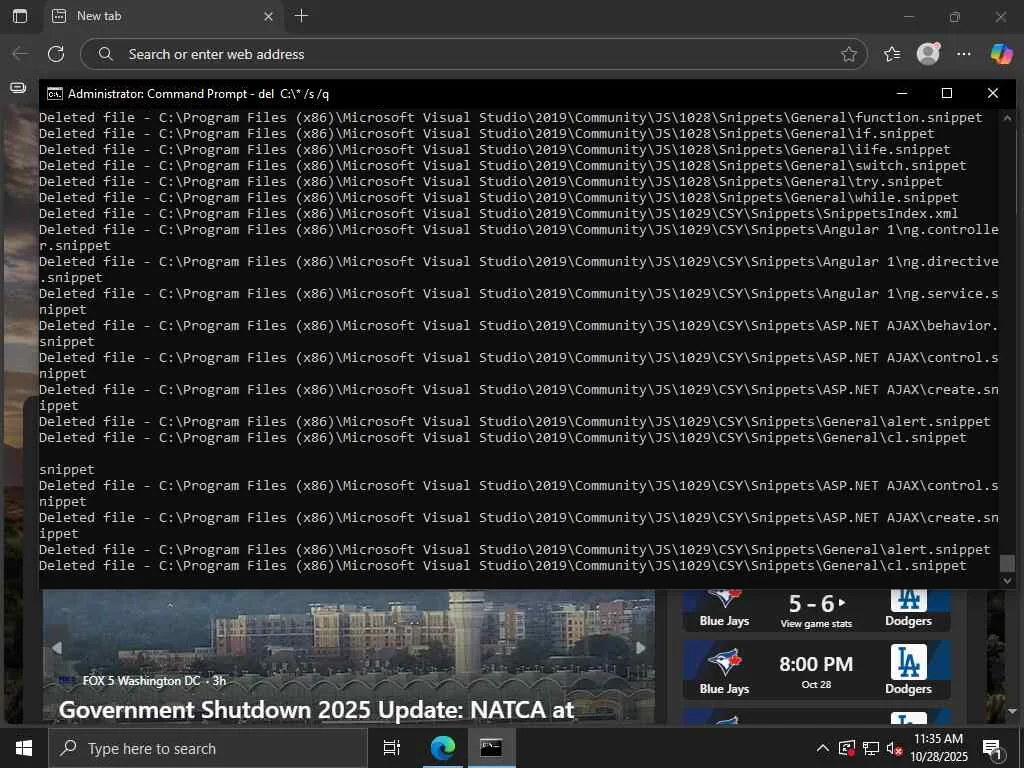The width and height of the screenshot is (1024, 768).
Task: Refresh the page in Edge
Action: tap(56, 54)
